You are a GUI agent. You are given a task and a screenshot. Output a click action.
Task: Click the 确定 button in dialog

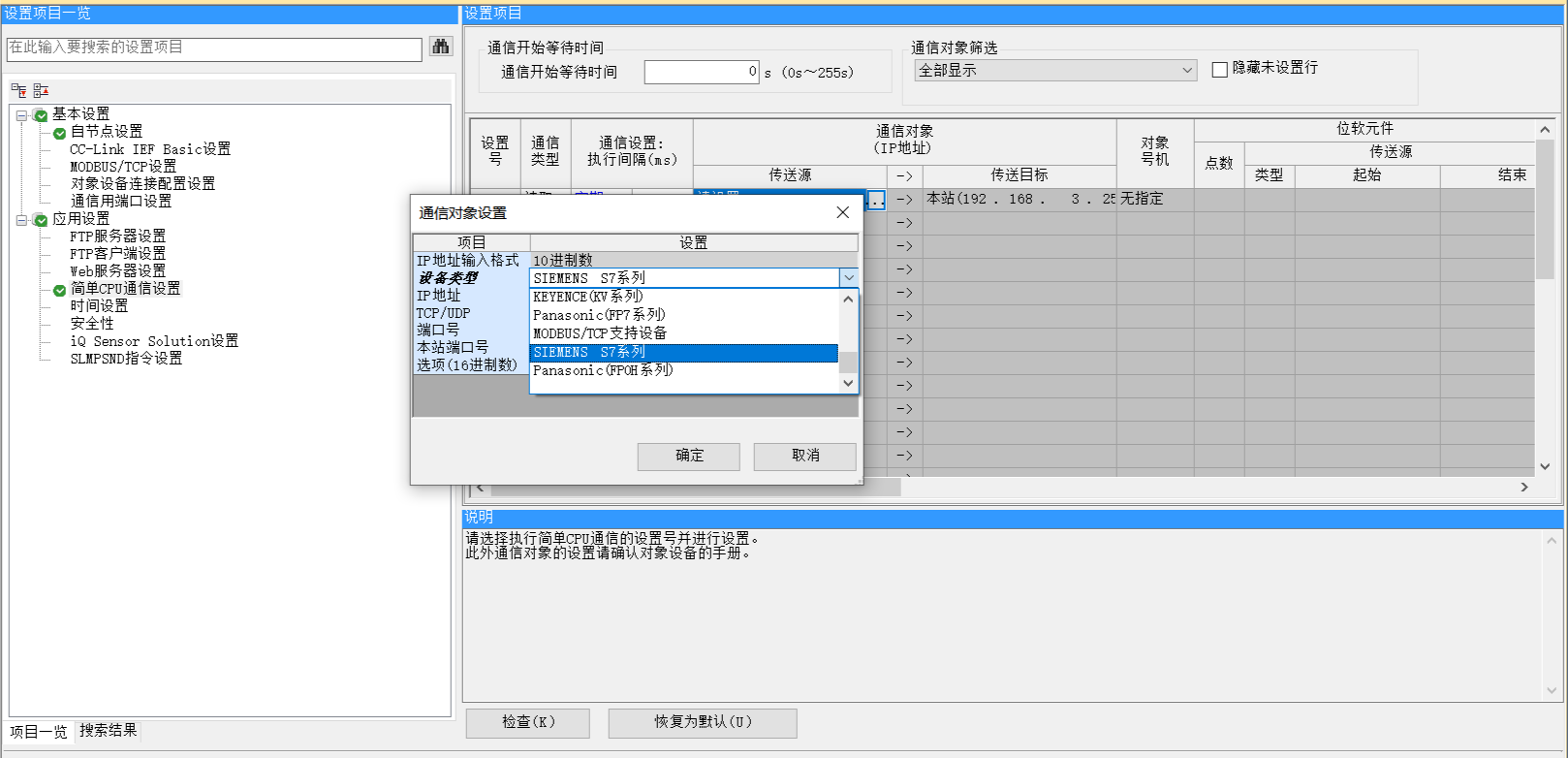pyautogui.click(x=688, y=456)
